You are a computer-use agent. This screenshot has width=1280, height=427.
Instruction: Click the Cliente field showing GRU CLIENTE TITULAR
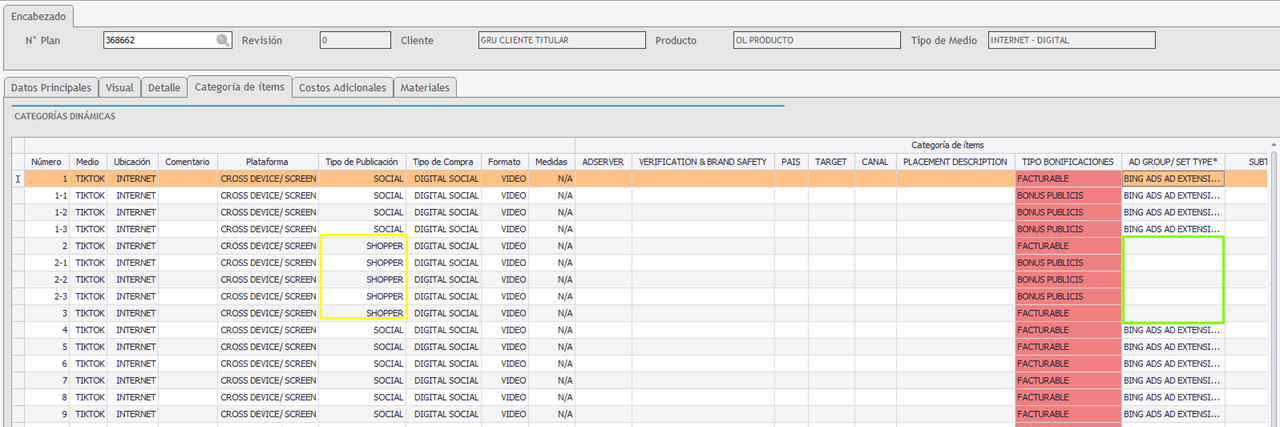(x=562, y=40)
